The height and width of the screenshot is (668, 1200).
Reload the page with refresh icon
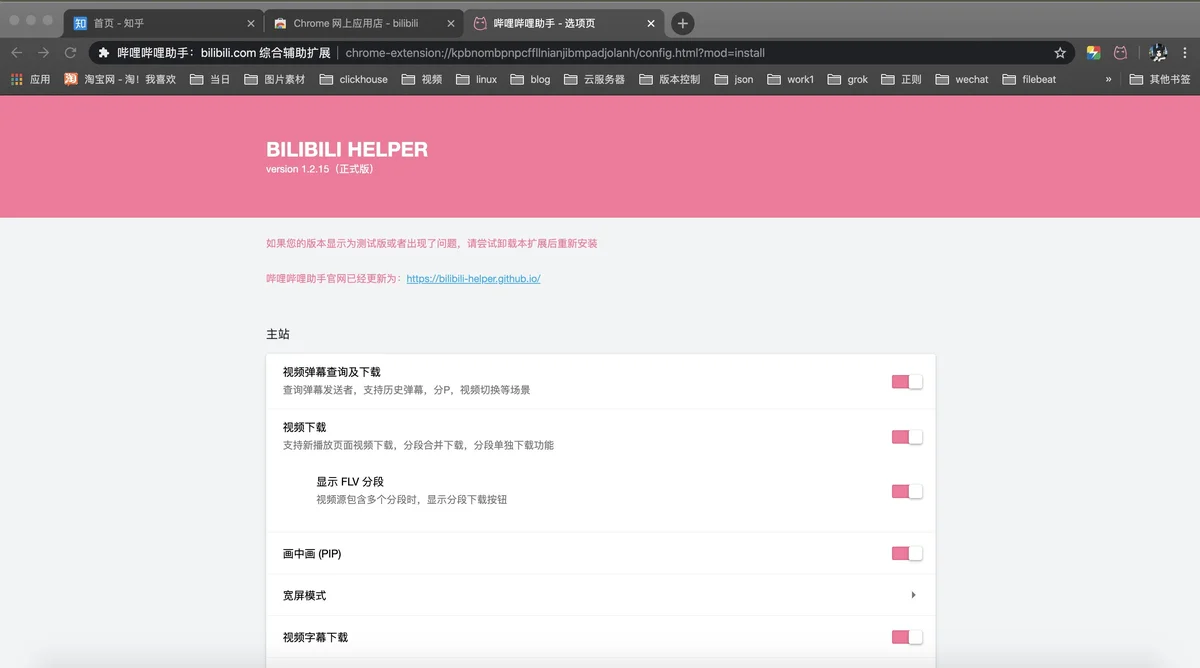70,53
